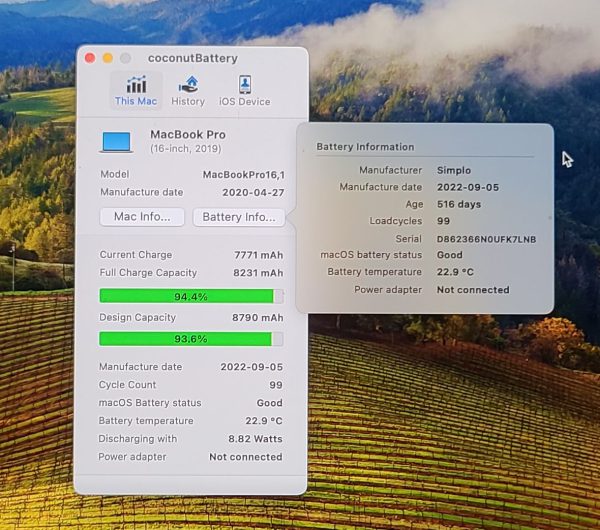
Task: Click the MacBookPro16,1 model value
Action: (x=243, y=174)
